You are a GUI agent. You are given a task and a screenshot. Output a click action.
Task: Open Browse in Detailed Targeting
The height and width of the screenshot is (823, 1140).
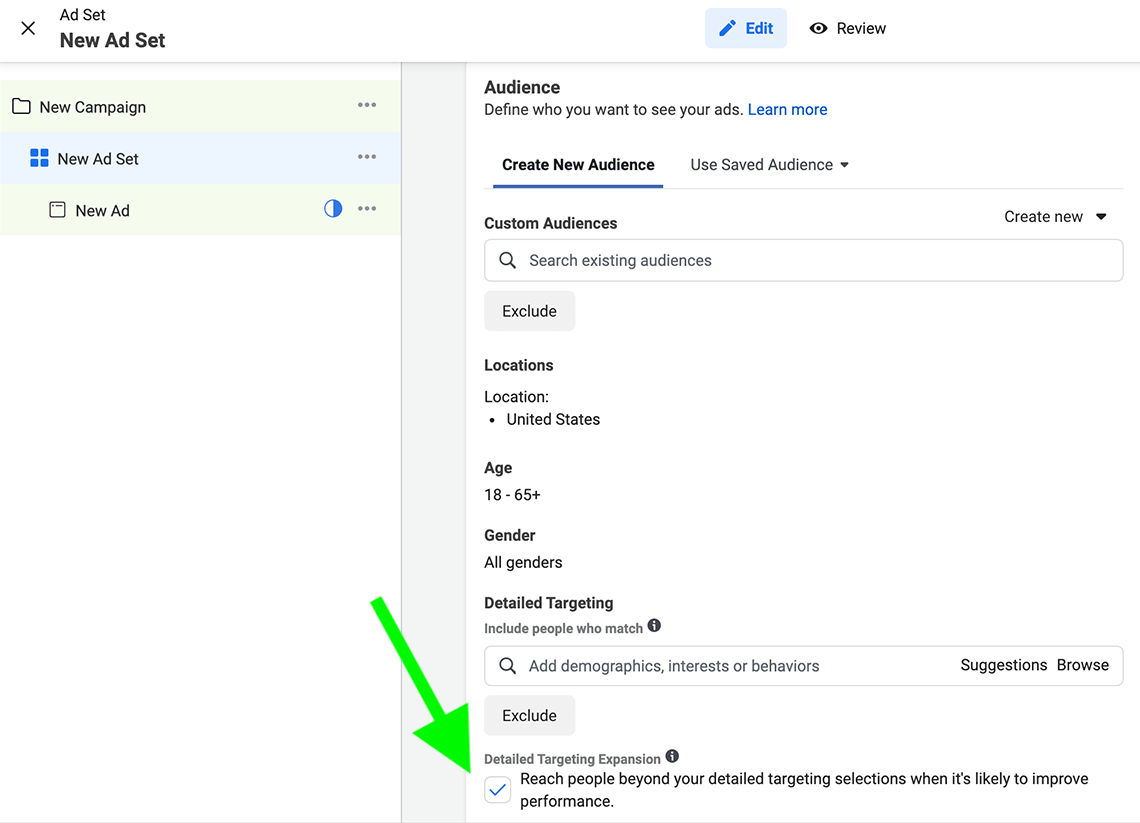(1083, 665)
